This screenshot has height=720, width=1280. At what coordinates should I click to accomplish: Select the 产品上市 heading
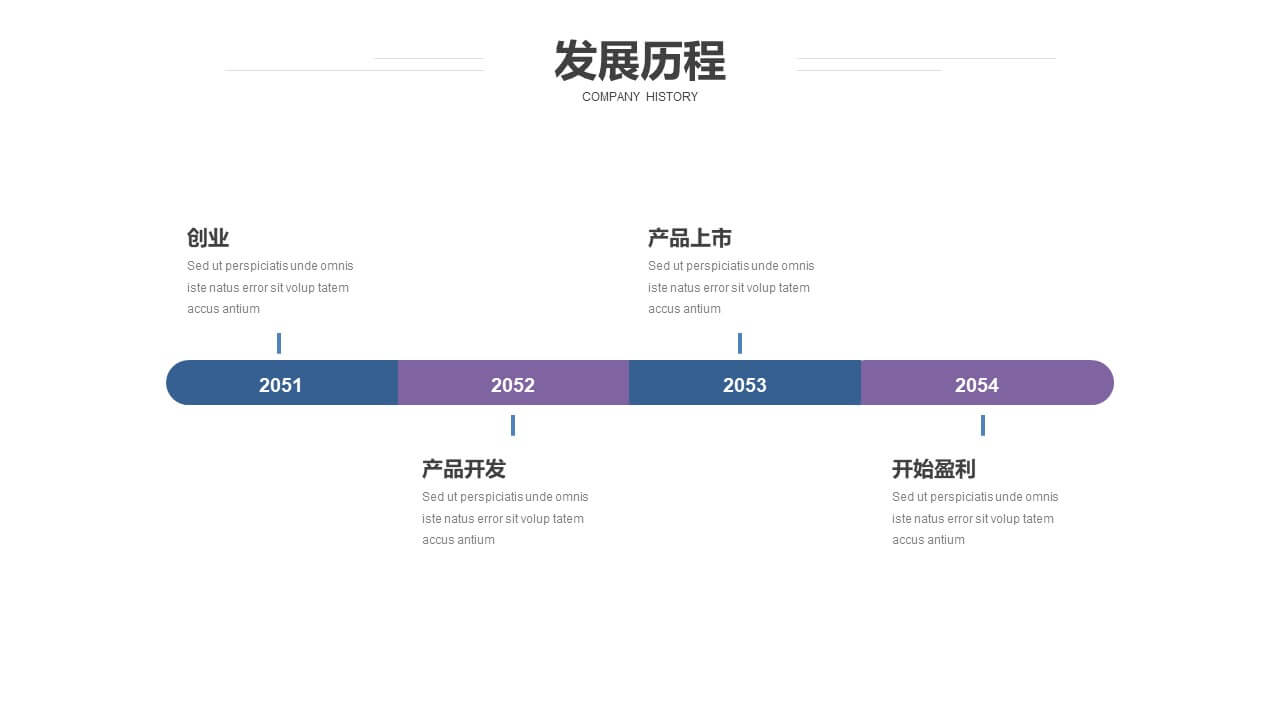click(x=690, y=238)
